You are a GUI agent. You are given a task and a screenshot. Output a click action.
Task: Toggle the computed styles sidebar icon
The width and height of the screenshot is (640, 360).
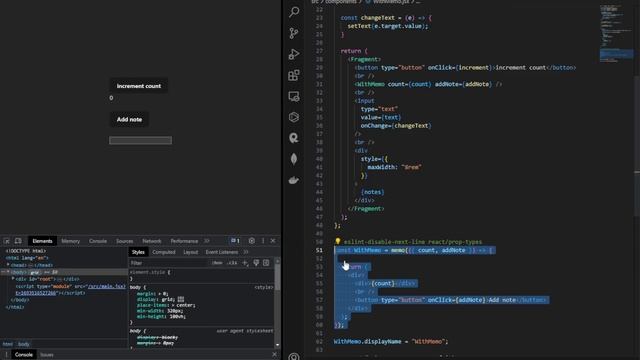point(266,263)
